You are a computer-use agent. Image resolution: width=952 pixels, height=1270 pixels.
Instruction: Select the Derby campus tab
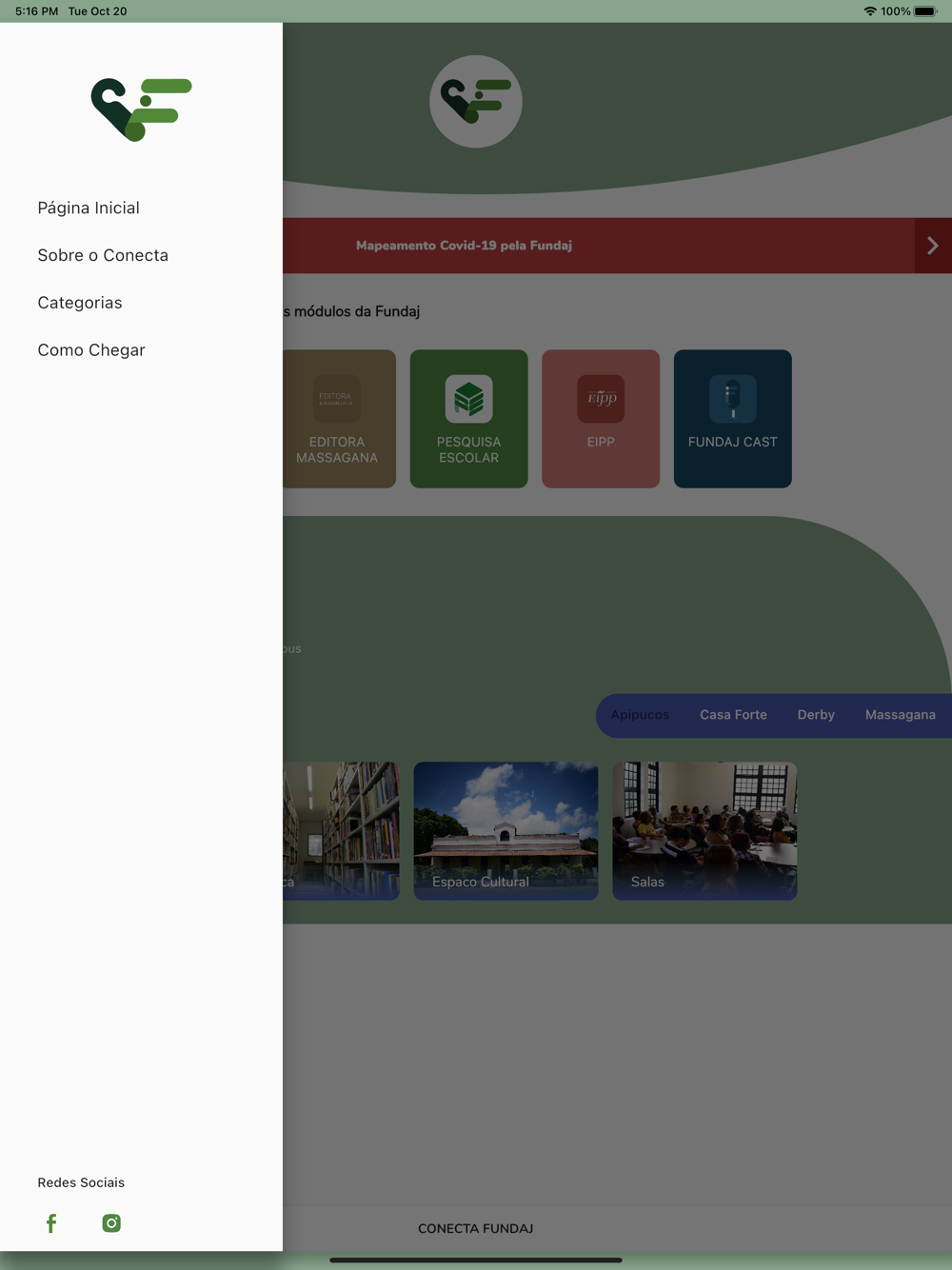click(816, 715)
